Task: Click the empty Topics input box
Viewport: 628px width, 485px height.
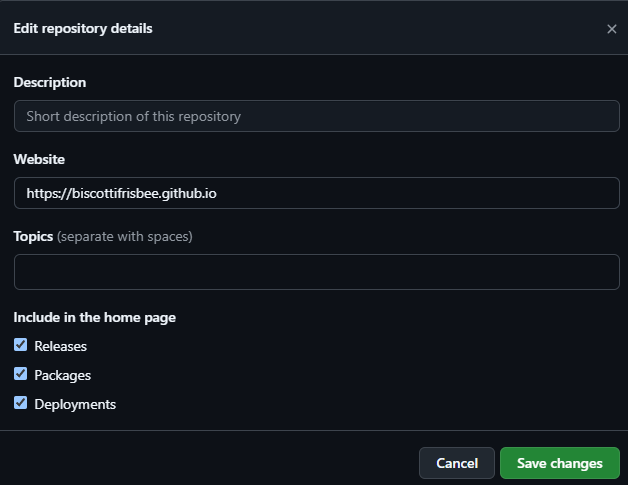Action: (x=316, y=271)
